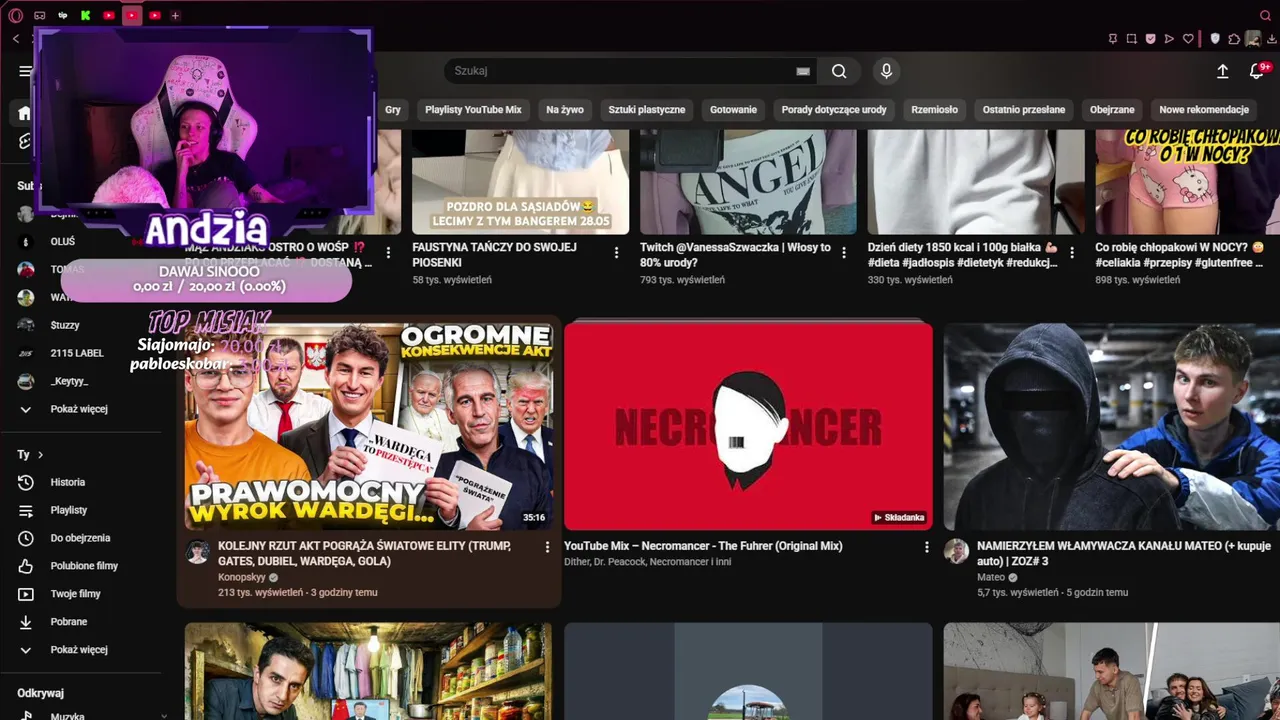The height and width of the screenshot is (720, 1280).
Task: Switch to the tip browser tab
Action: click(63, 15)
